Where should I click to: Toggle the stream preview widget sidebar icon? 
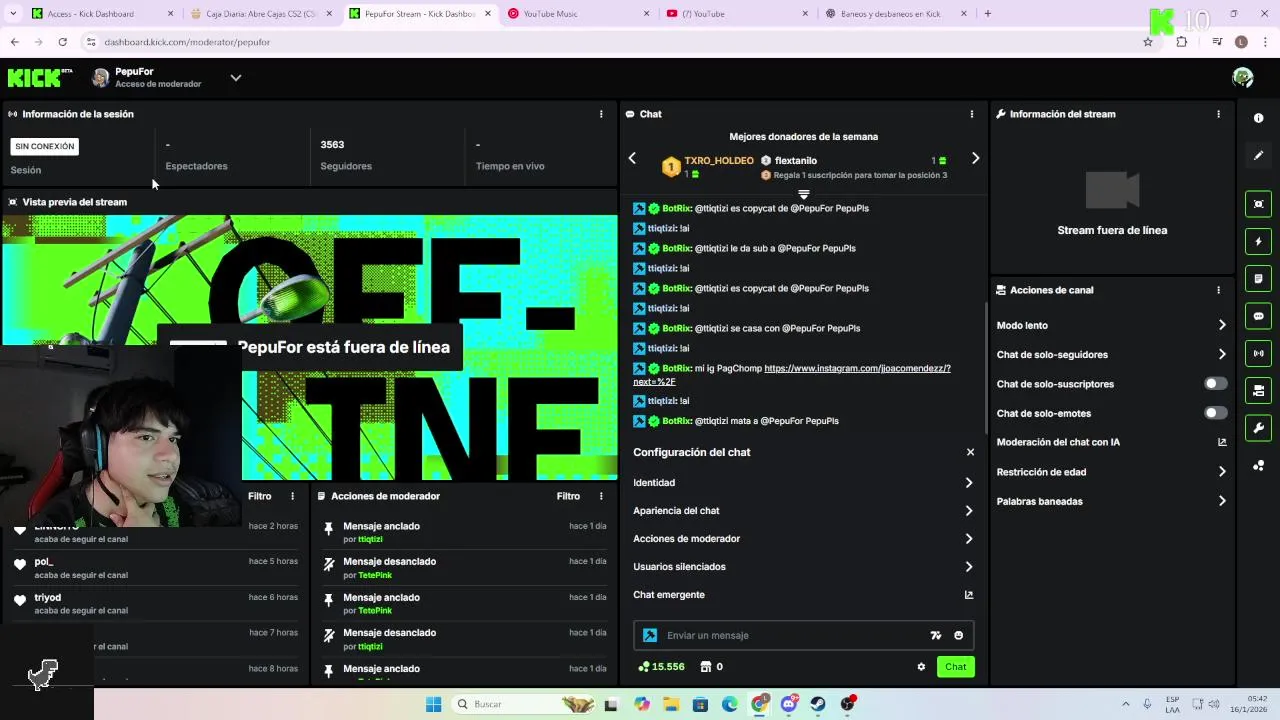tap(1258, 204)
